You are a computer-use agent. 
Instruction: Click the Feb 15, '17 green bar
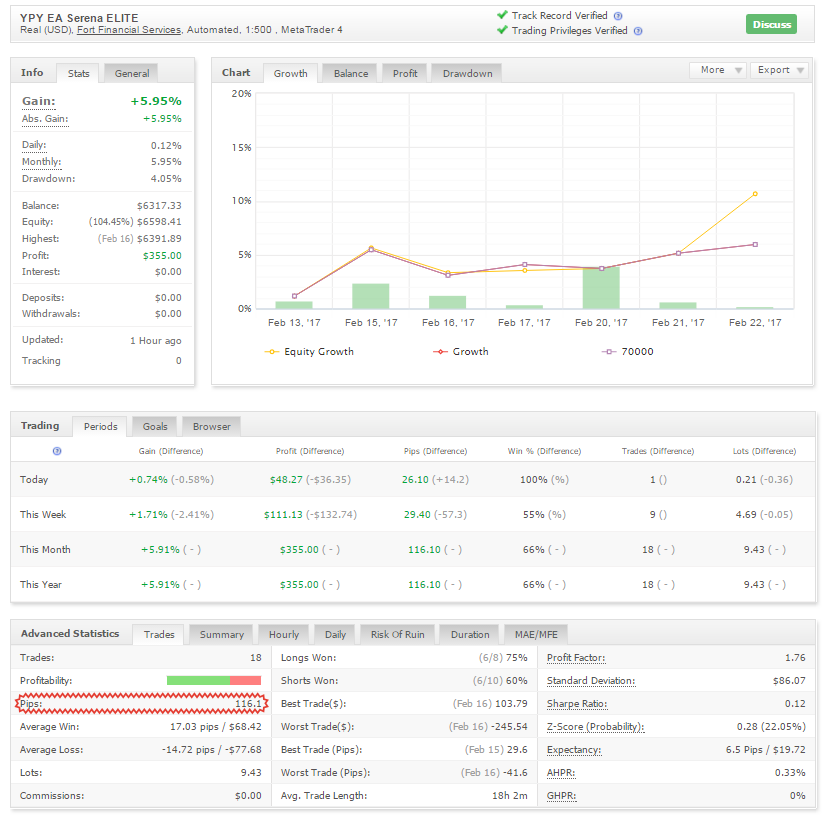370,296
